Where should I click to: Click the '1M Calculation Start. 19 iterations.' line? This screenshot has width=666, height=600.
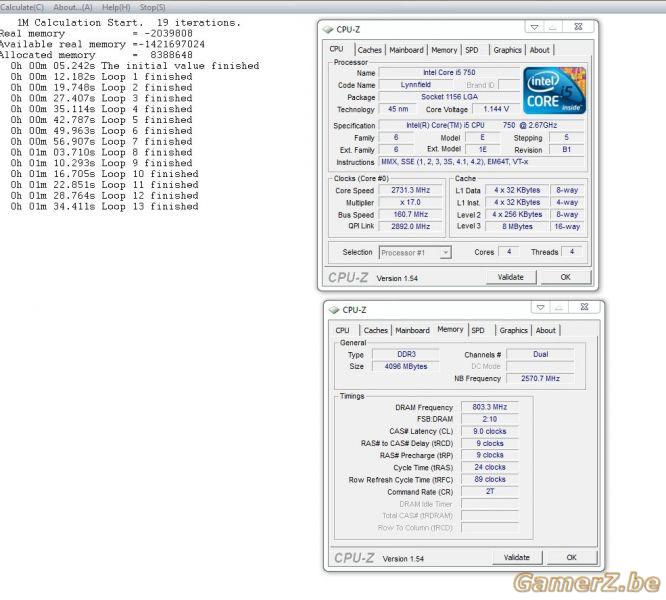129,23
